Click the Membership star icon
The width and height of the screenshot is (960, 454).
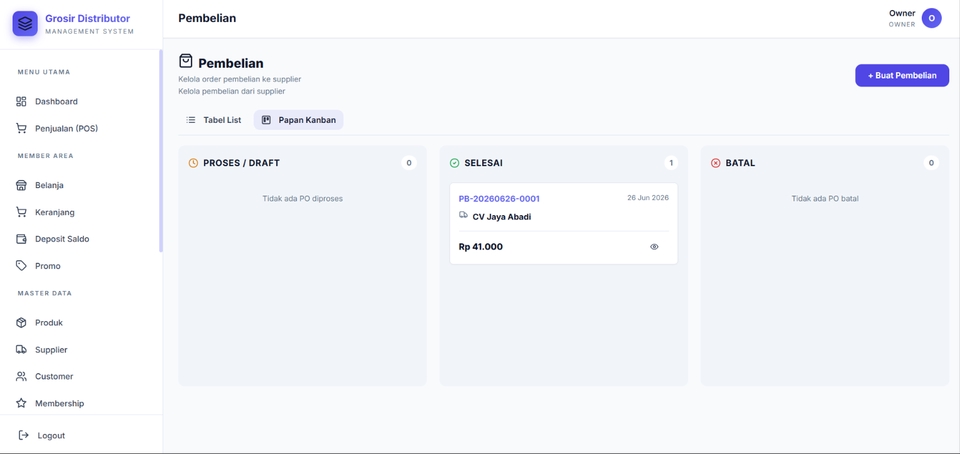[21, 403]
